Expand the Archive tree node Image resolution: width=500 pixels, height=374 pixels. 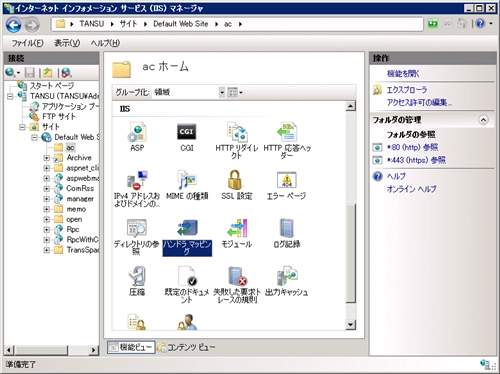pos(47,158)
